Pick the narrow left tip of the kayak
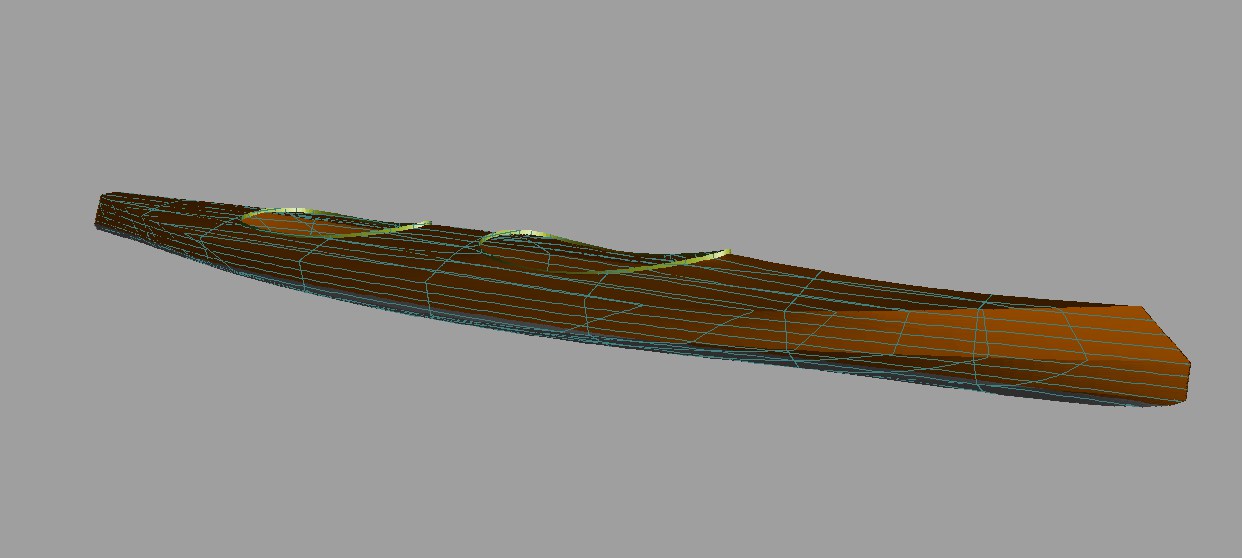This screenshot has height=558, width=1242. tap(102, 210)
